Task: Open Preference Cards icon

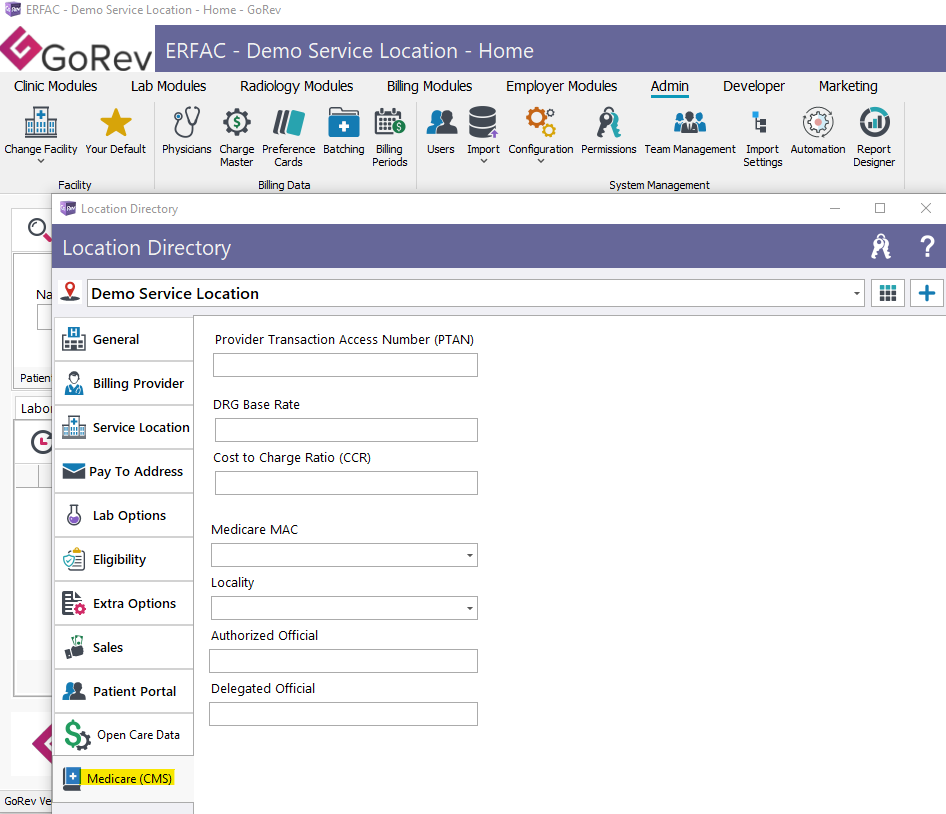Action: coord(288,122)
